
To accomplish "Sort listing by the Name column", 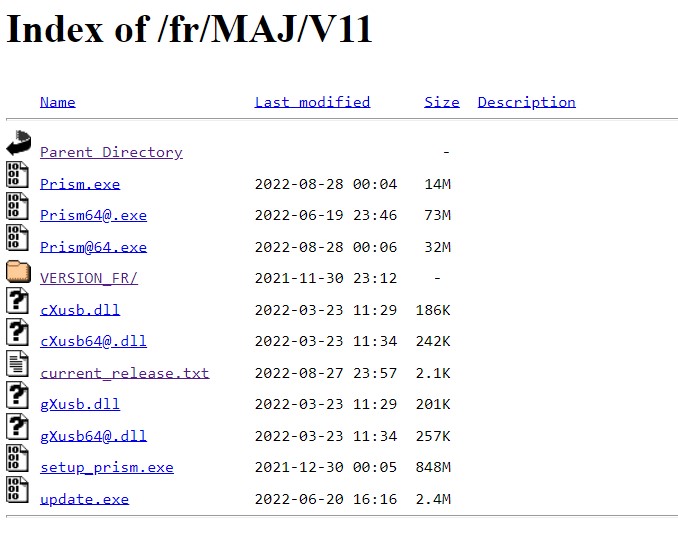I will click(x=57, y=102).
